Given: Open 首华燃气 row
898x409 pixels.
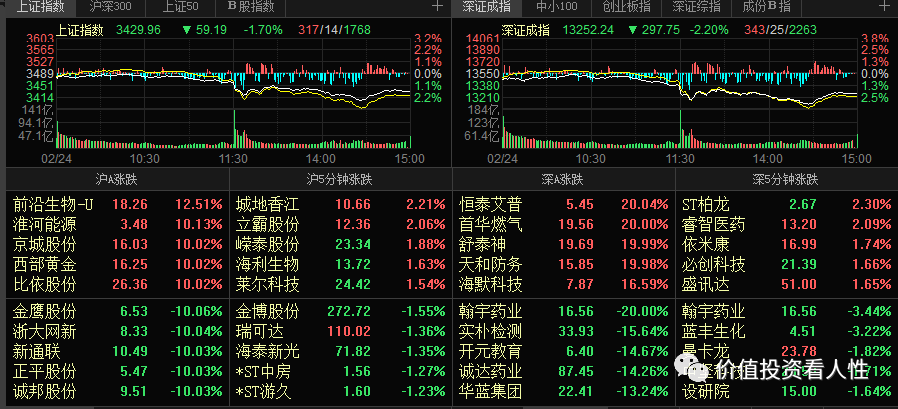Looking at the screenshot, I should point(563,225).
